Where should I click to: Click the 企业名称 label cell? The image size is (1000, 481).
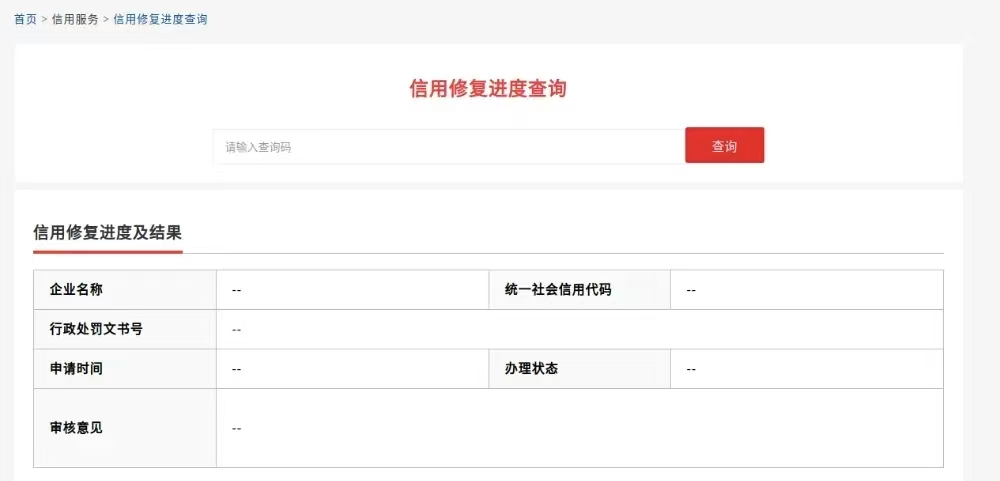(x=125, y=290)
